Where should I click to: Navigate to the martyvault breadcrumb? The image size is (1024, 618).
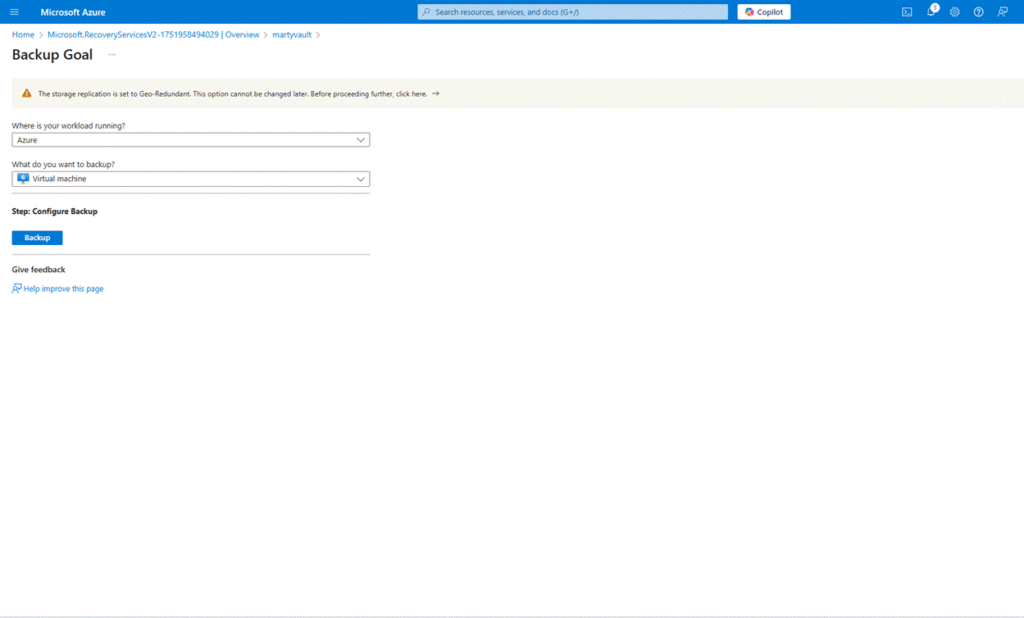click(x=292, y=35)
